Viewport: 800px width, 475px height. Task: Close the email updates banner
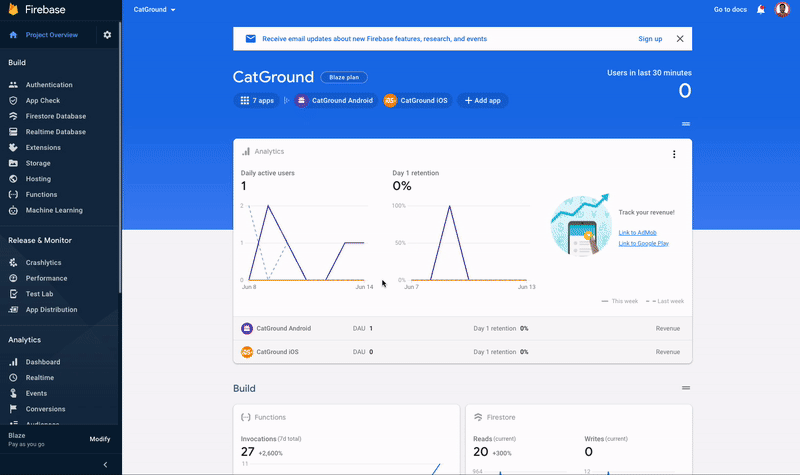[x=680, y=39]
